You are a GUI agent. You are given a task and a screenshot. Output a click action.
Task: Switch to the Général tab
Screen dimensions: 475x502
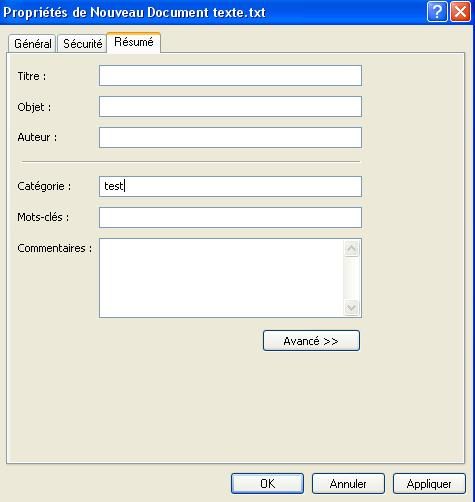click(x=32, y=44)
